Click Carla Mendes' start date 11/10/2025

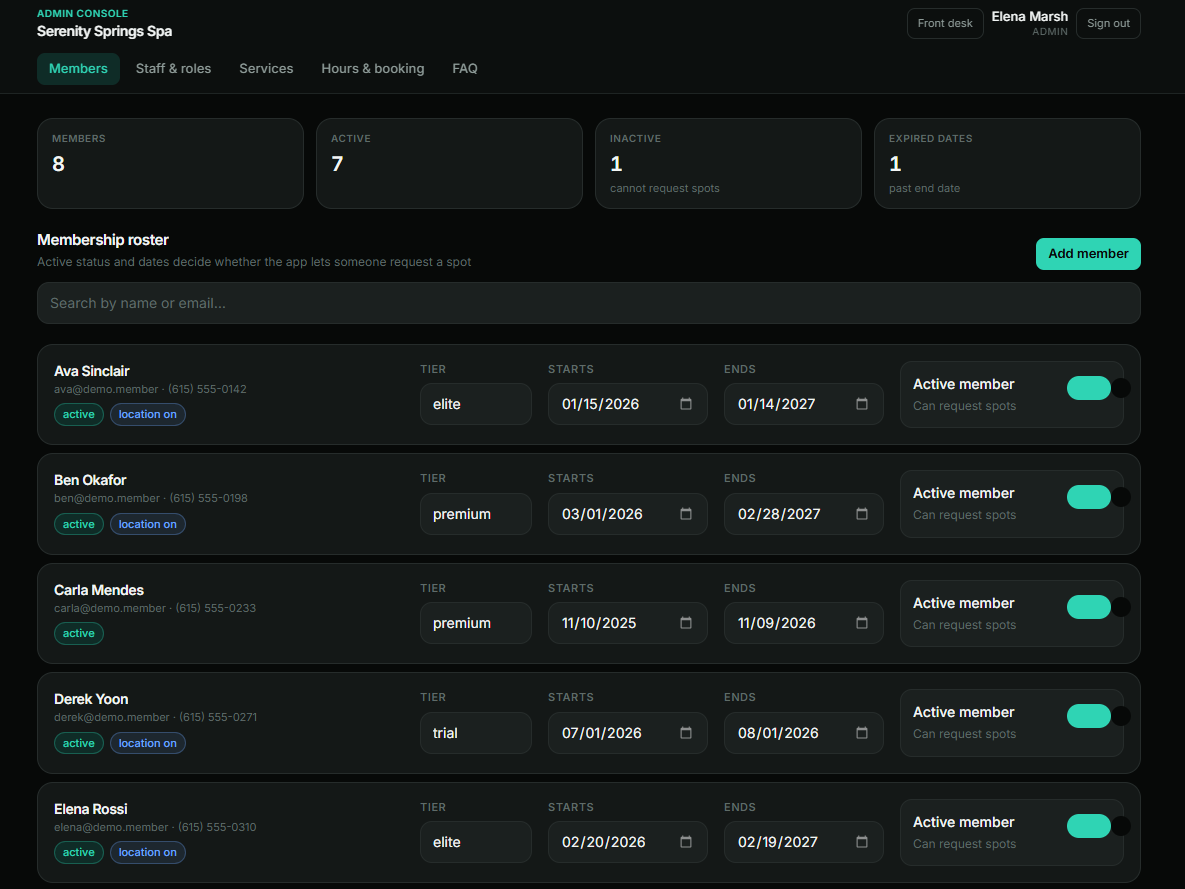(x=599, y=623)
